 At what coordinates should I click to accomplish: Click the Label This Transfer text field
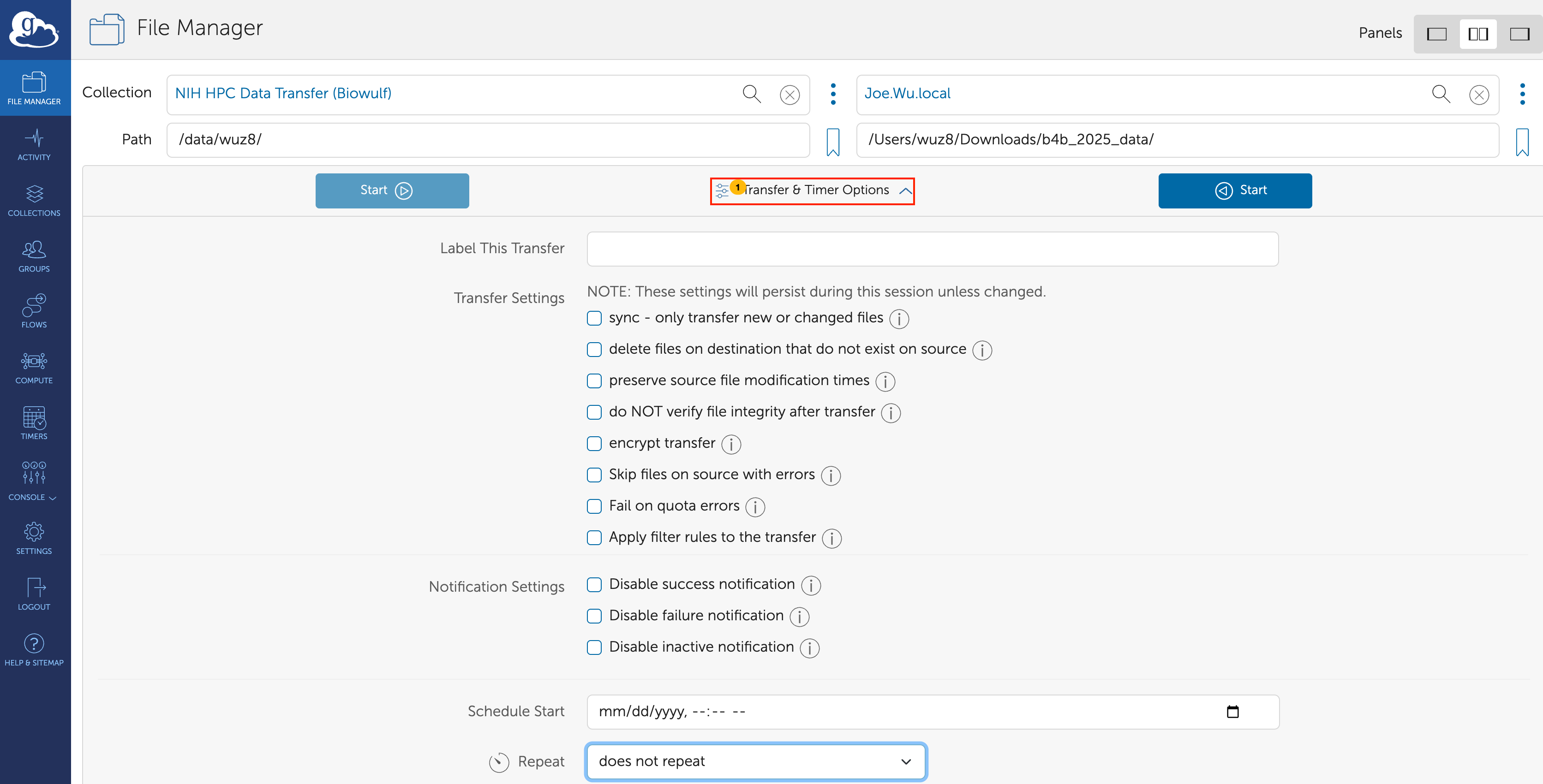click(932, 249)
